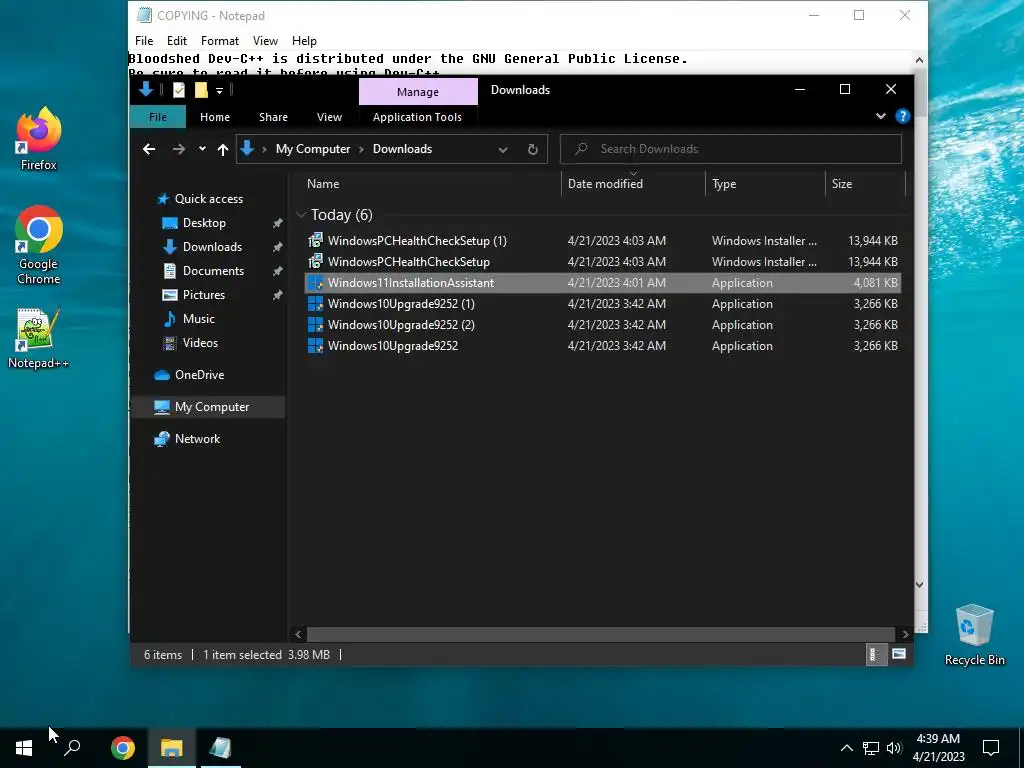The width and height of the screenshot is (1024, 768).
Task: Click the horizontal scrollbar in file list
Action: (600, 634)
